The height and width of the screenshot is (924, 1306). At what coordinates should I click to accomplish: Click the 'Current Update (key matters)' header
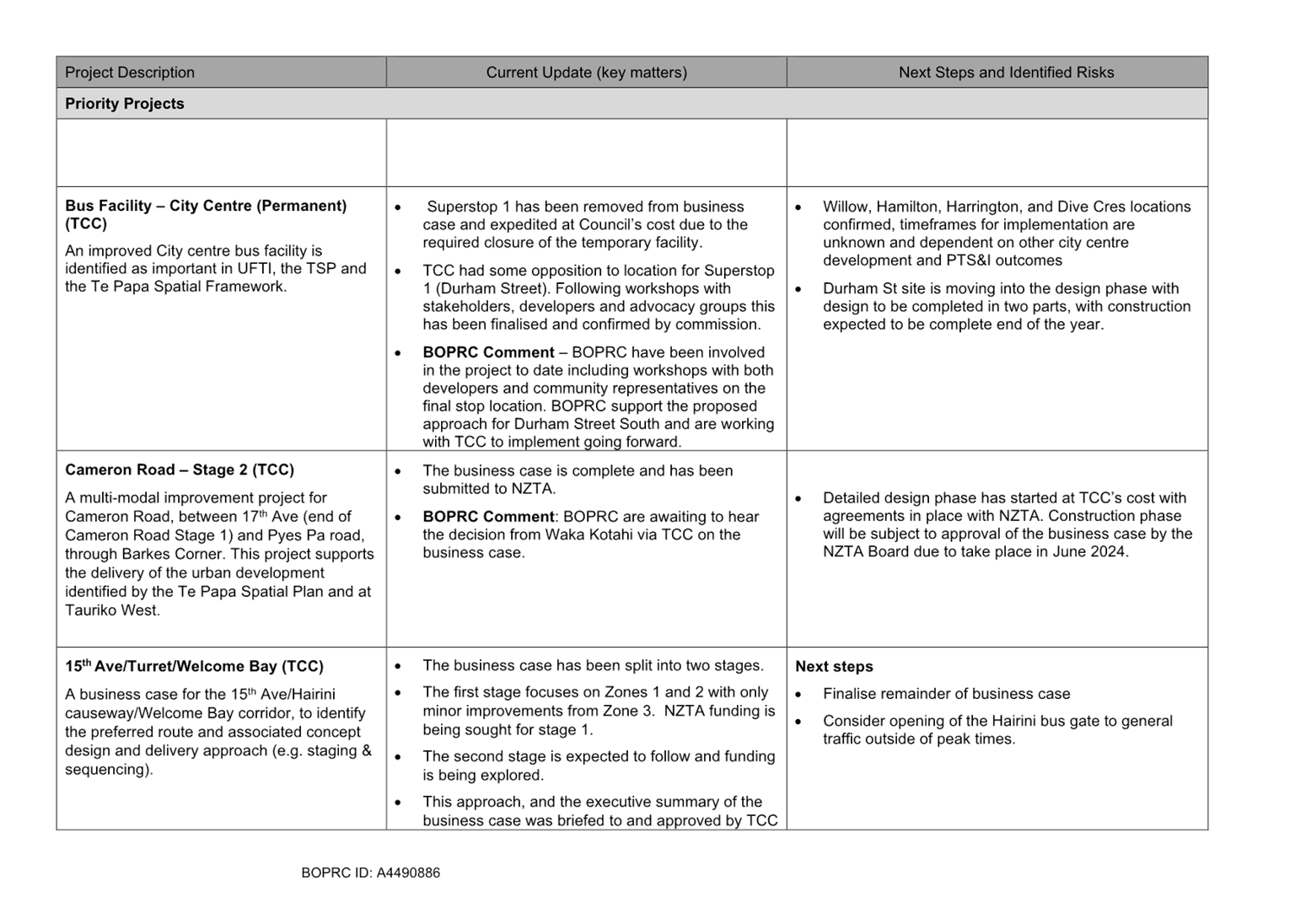click(587, 73)
